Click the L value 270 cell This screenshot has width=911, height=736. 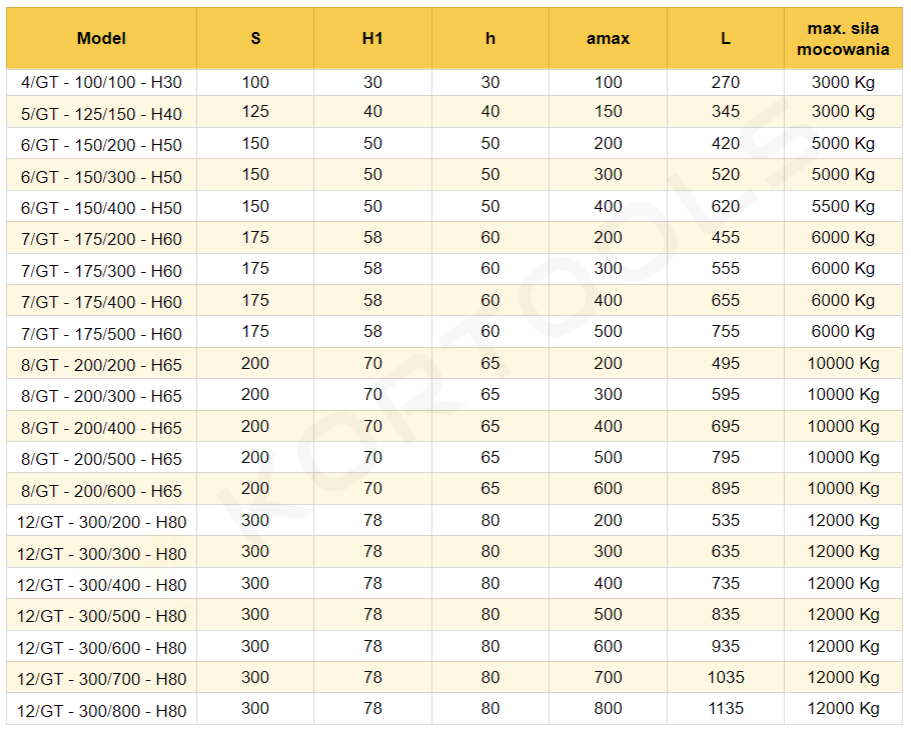[725, 82]
